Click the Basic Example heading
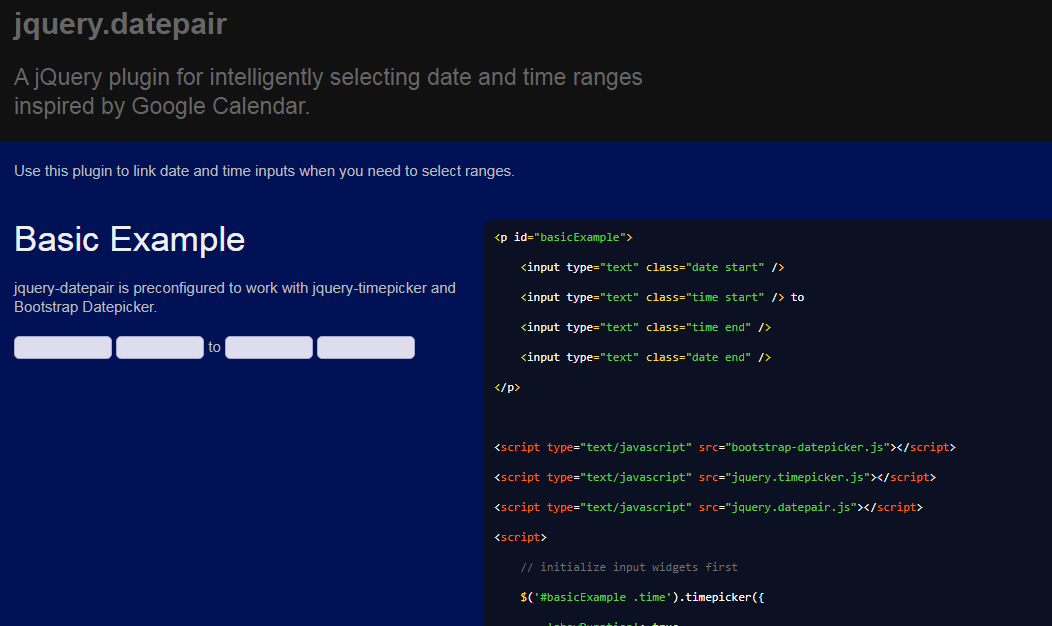The height and width of the screenshot is (626, 1052). [129, 240]
